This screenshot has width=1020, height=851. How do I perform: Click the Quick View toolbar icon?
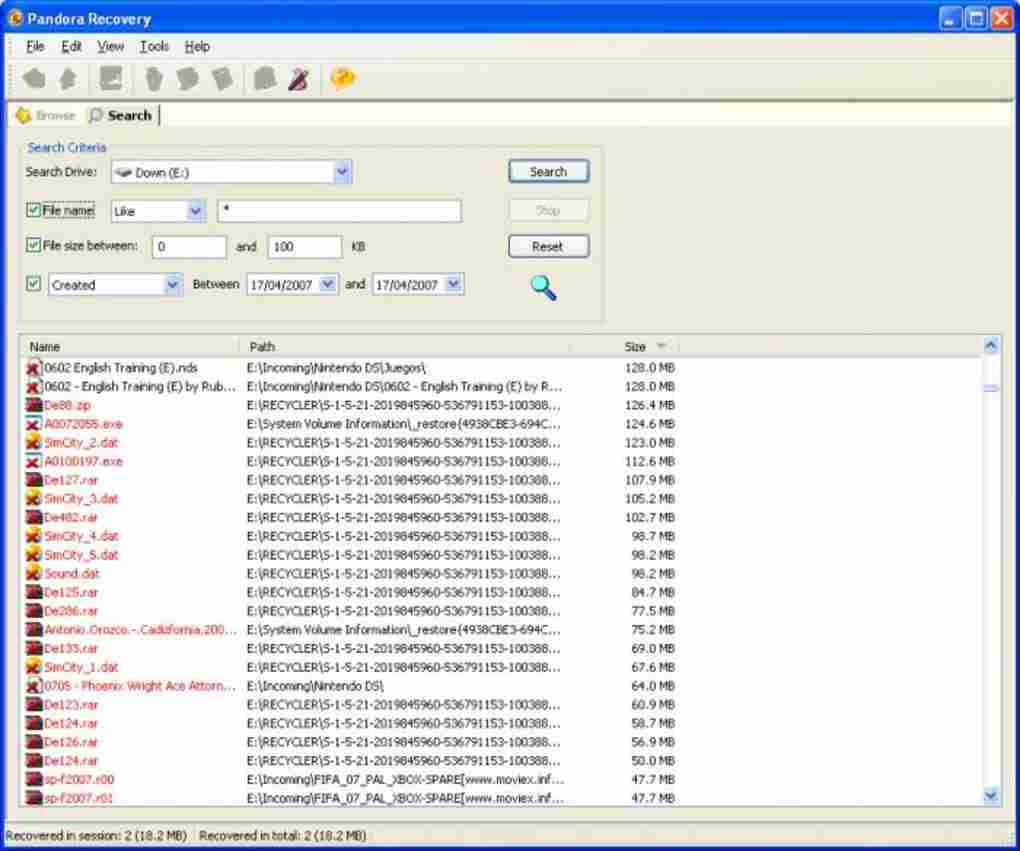111,79
